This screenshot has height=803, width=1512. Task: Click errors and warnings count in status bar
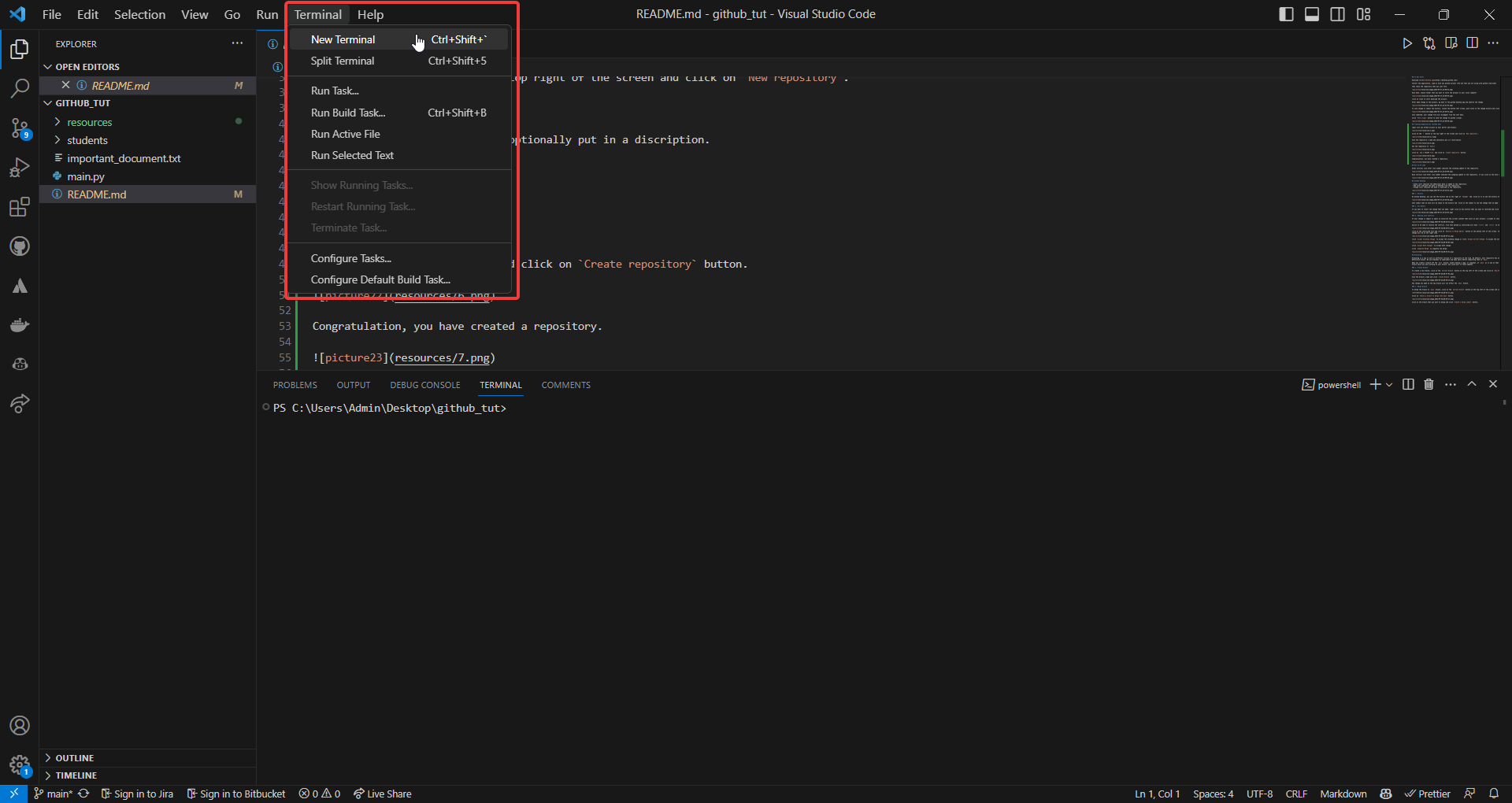click(x=320, y=794)
